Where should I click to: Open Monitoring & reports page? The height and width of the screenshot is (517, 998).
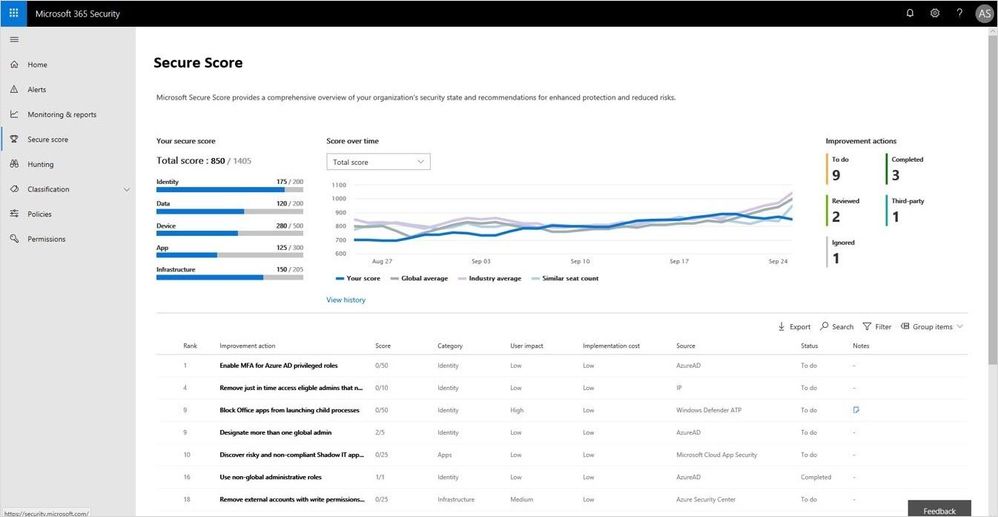pyautogui.click(x=62, y=115)
